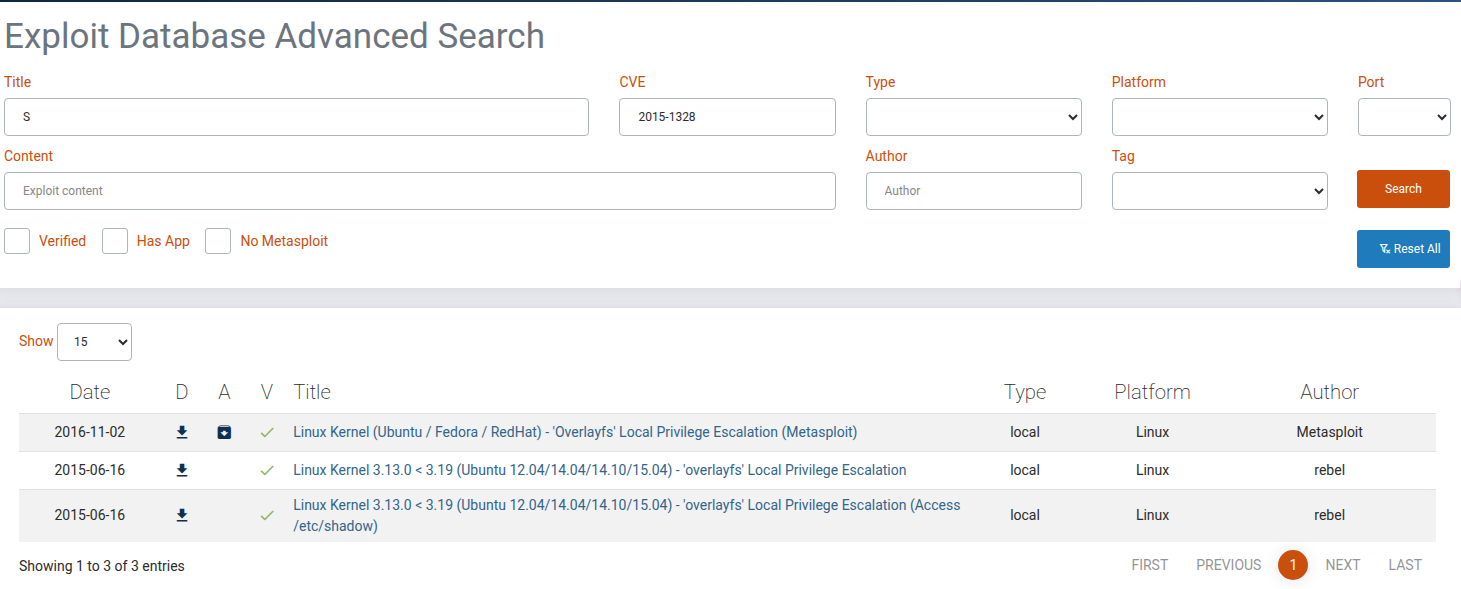1461x589 pixels.
Task: Toggle the Has App checkbox
Action: click(x=115, y=241)
